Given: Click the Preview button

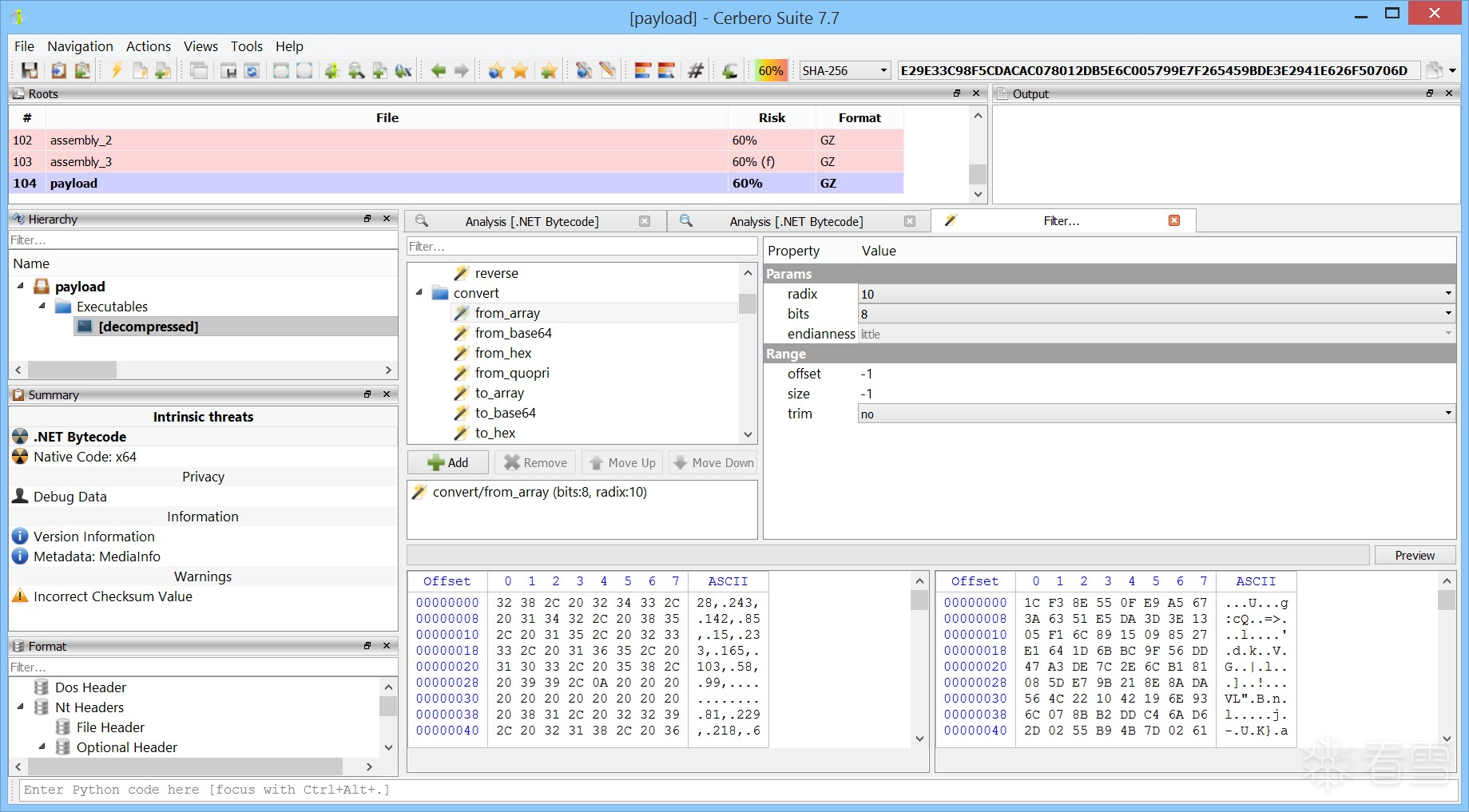Looking at the screenshot, I should (x=1414, y=555).
